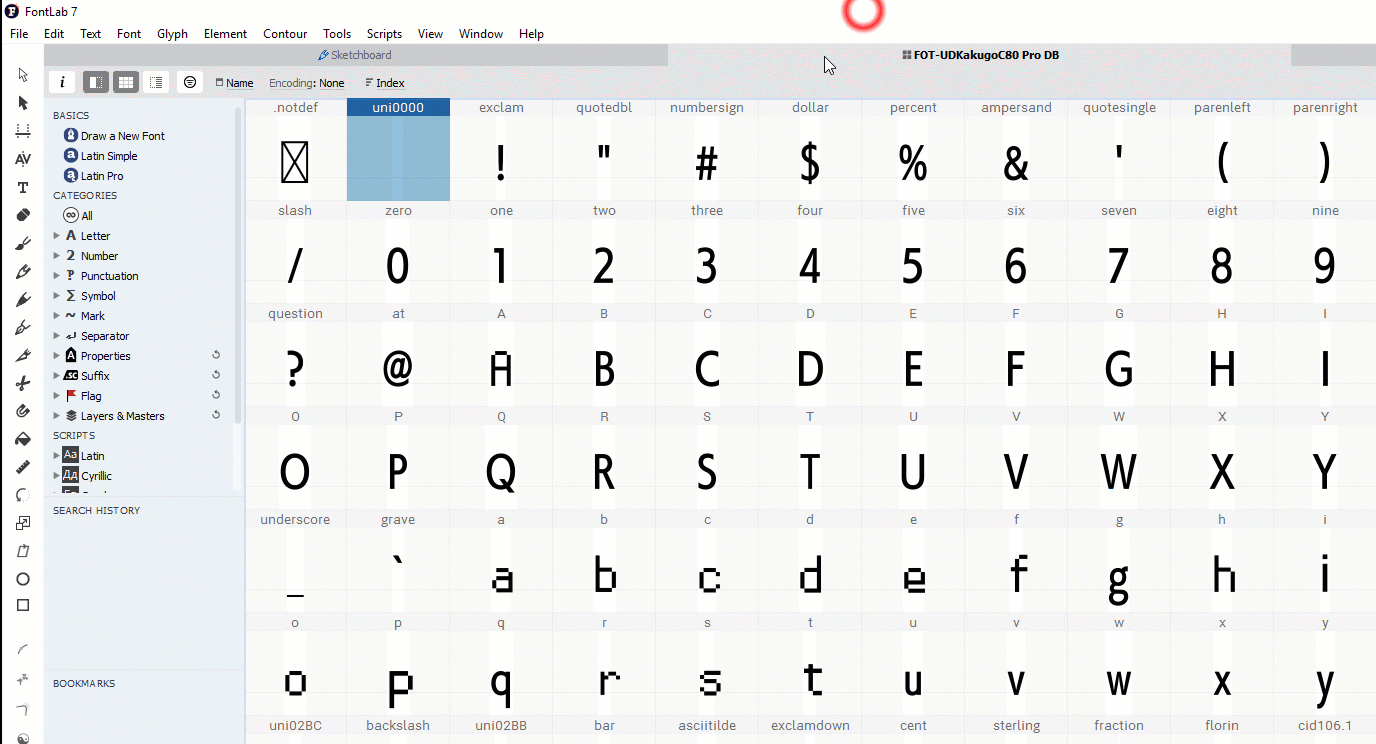Refresh the Flag category

tap(216, 395)
